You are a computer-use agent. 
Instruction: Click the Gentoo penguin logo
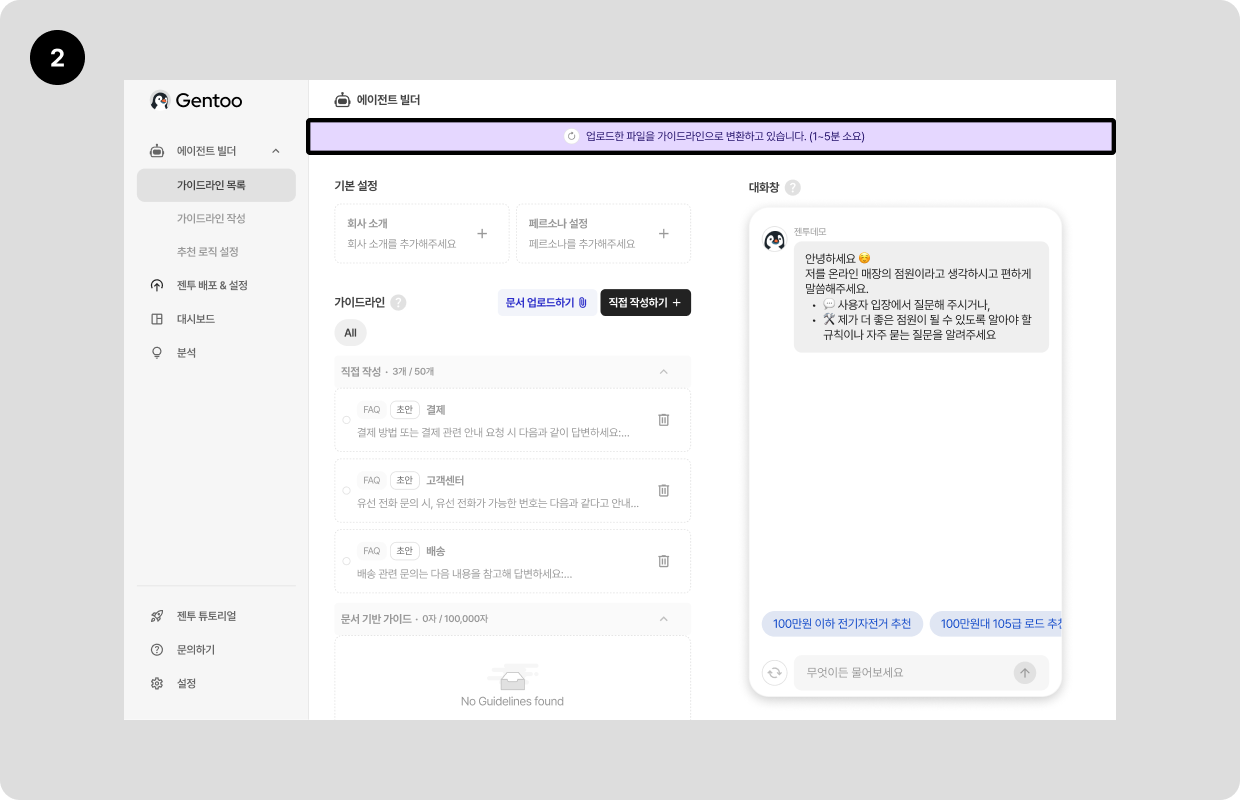(x=160, y=100)
